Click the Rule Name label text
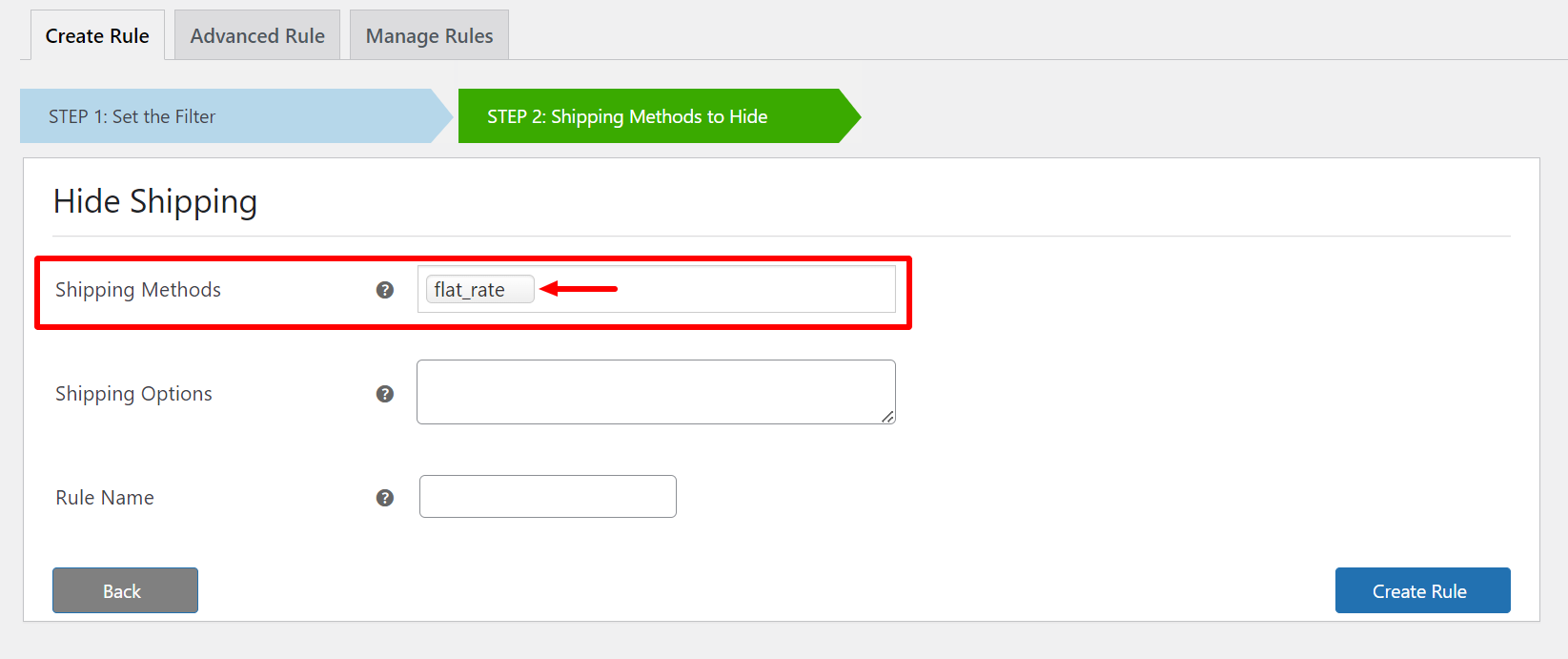This screenshot has width=1568, height=659. (x=105, y=498)
